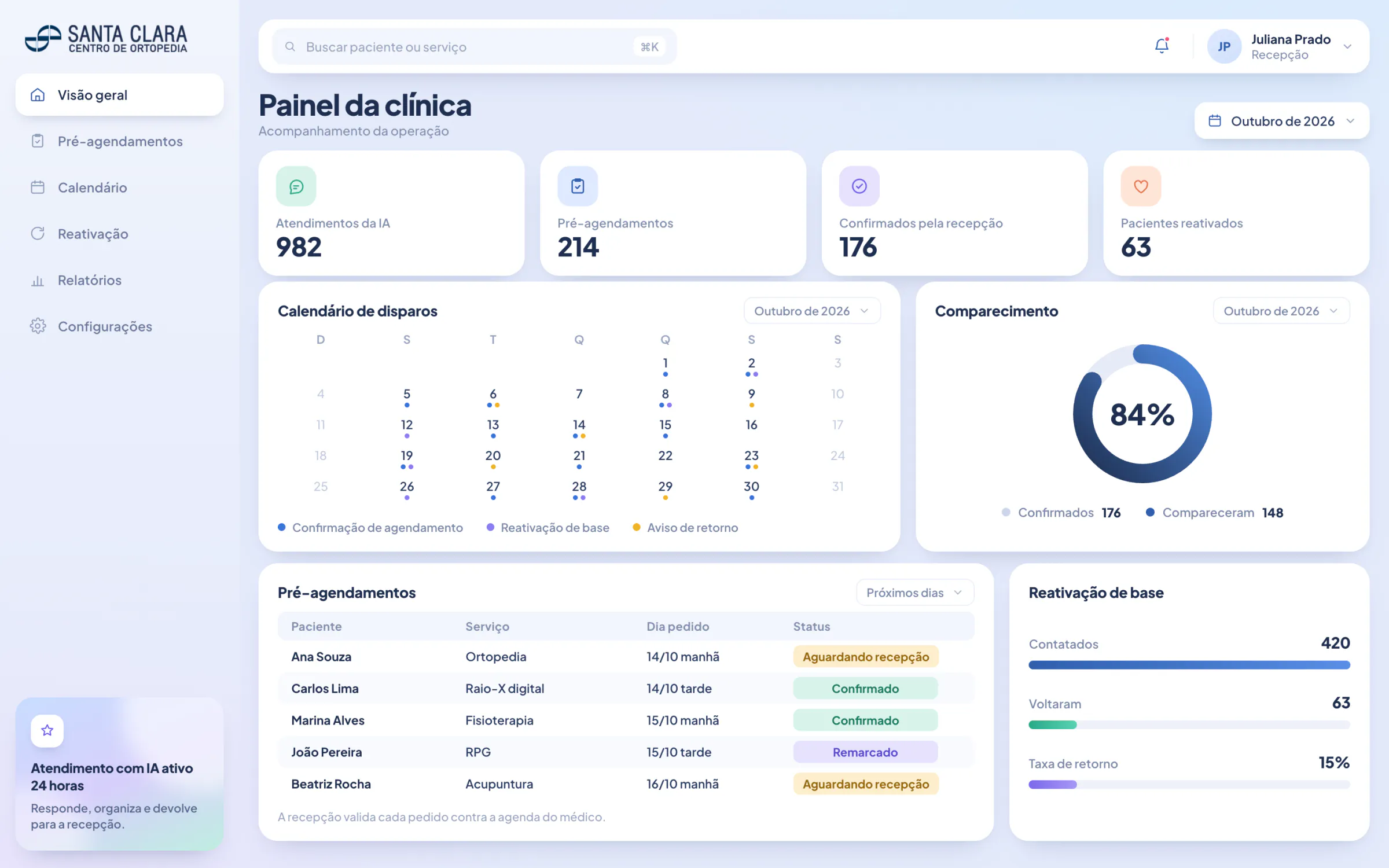The width and height of the screenshot is (1389, 868).
Task: Click the Remarcado status for João Pereira
Action: (x=865, y=752)
